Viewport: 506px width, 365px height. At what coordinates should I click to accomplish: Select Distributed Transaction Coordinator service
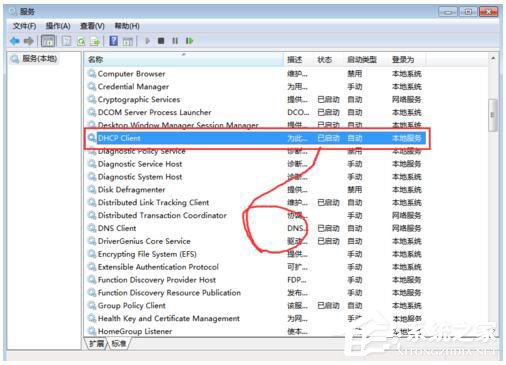pos(255,215)
